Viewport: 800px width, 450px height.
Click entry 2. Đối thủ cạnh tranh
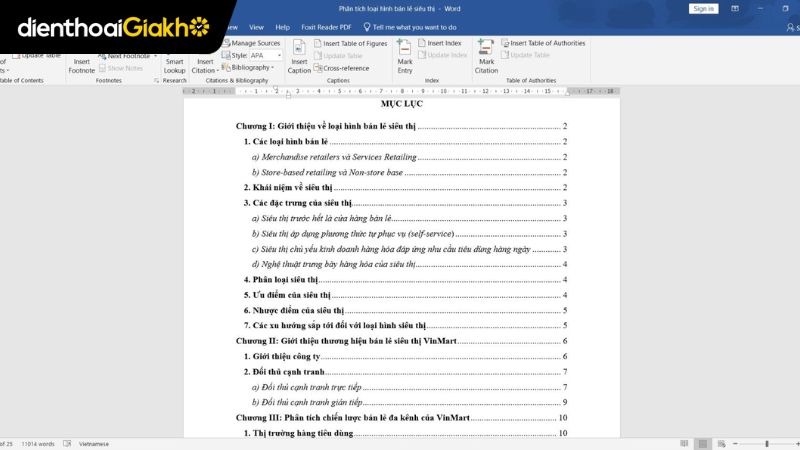(x=406, y=371)
